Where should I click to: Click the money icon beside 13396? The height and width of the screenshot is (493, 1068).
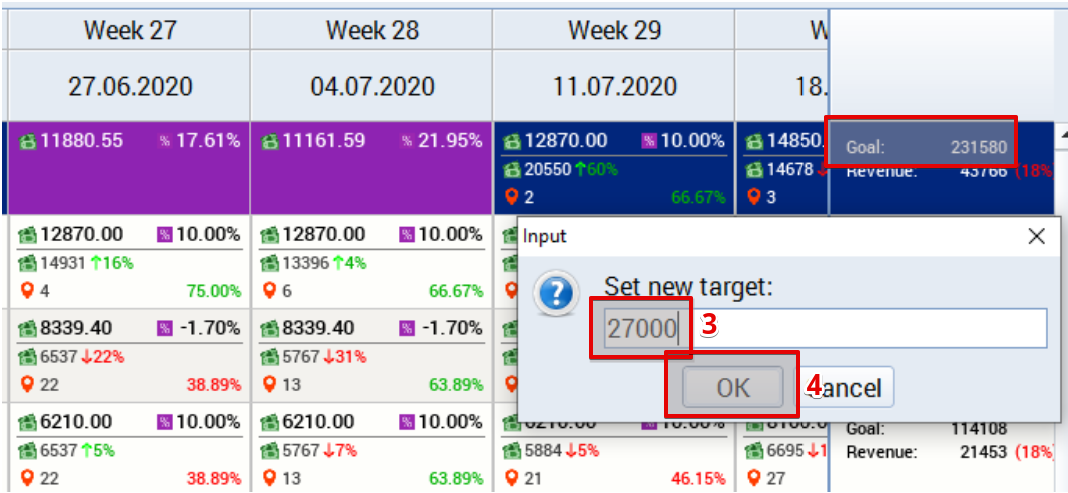pos(270,263)
